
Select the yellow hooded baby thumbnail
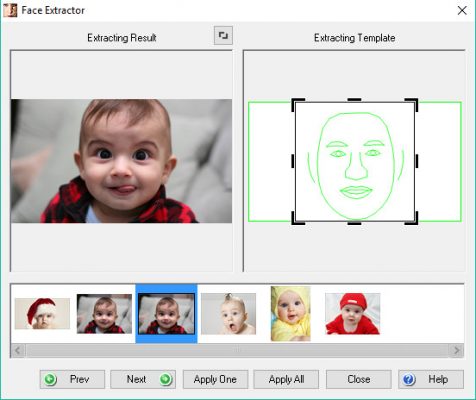pyautogui.click(x=291, y=314)
